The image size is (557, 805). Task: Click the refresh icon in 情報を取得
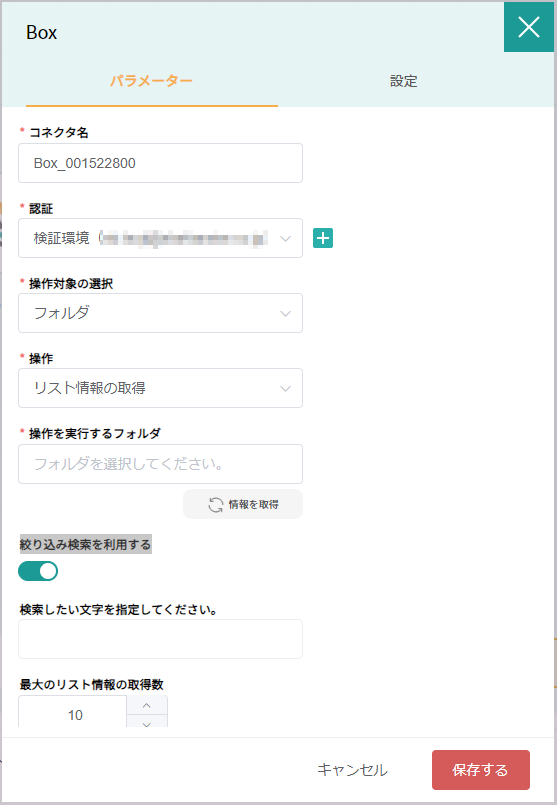[x=216, y=505]
